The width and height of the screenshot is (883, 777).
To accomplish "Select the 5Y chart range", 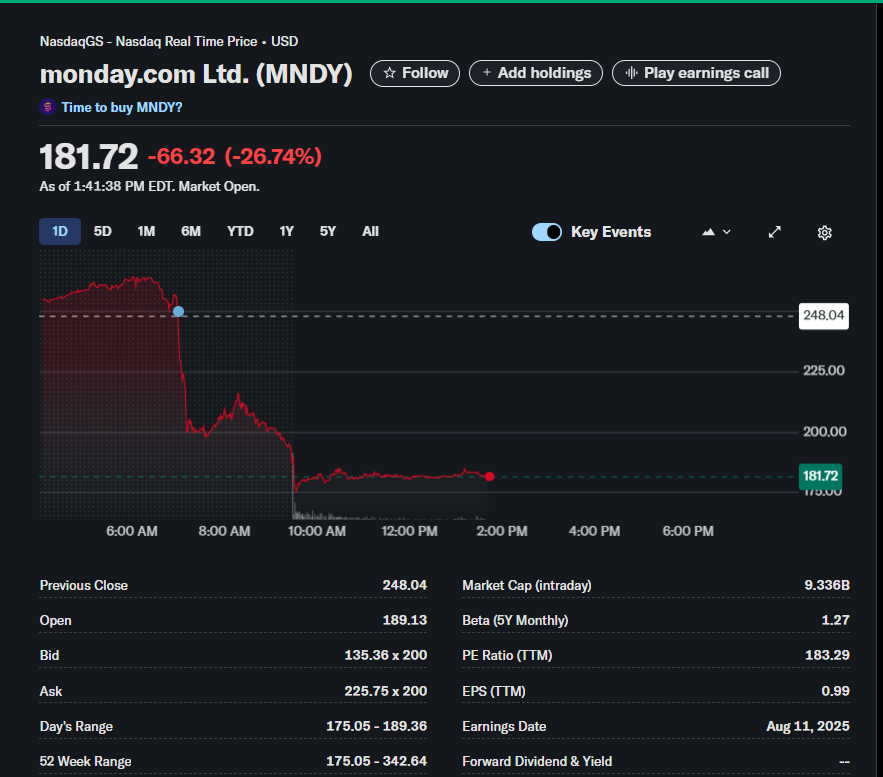I will coord(328,231).
